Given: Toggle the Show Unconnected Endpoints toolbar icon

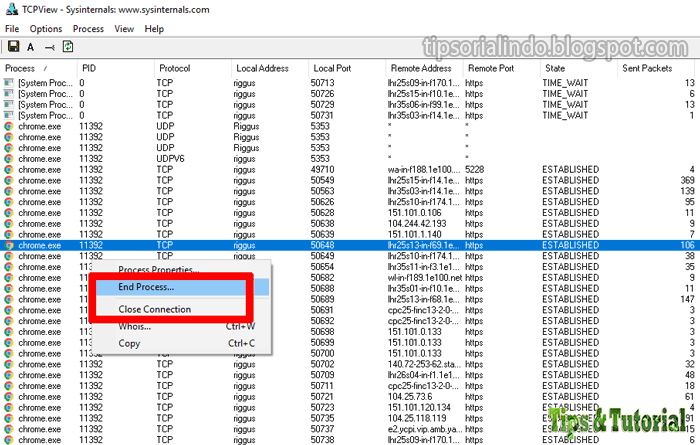Looking at the screenshot, I should (x=50, y=47).
